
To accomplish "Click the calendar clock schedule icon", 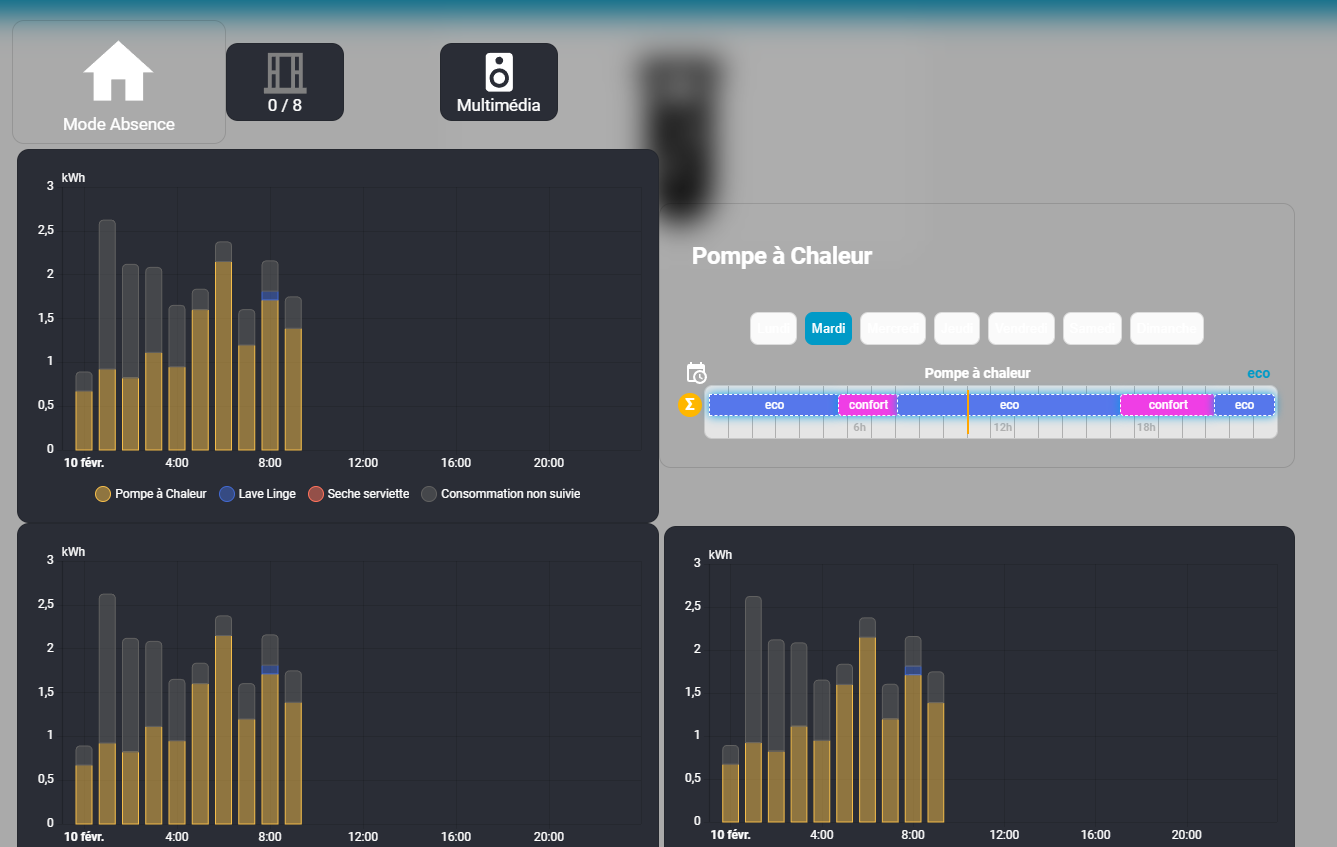I will (696, 373).
